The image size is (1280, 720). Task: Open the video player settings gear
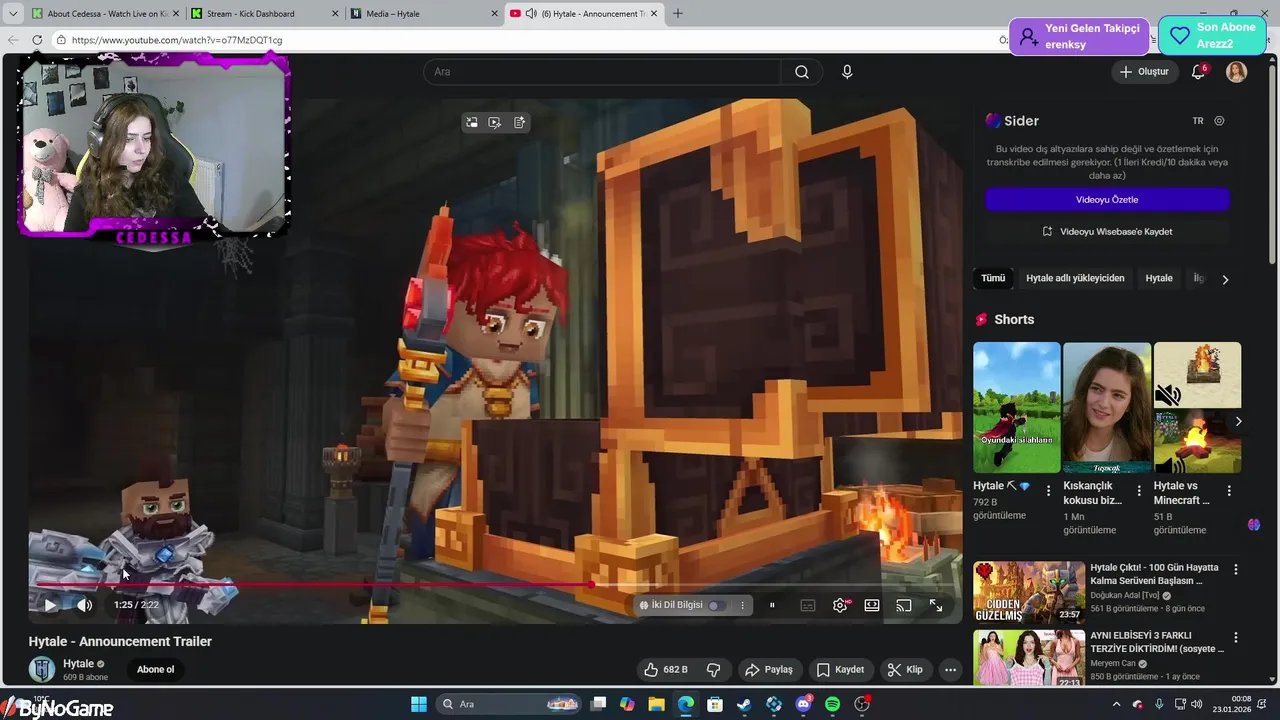840,605
